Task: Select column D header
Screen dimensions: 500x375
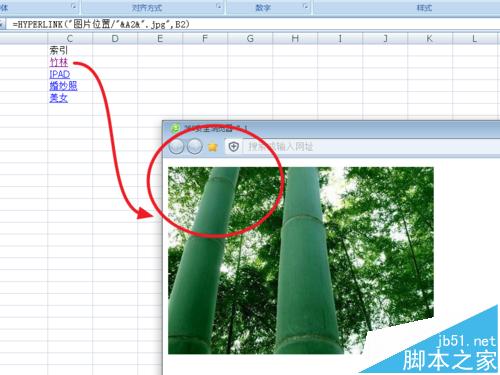Action: [115, 39]
